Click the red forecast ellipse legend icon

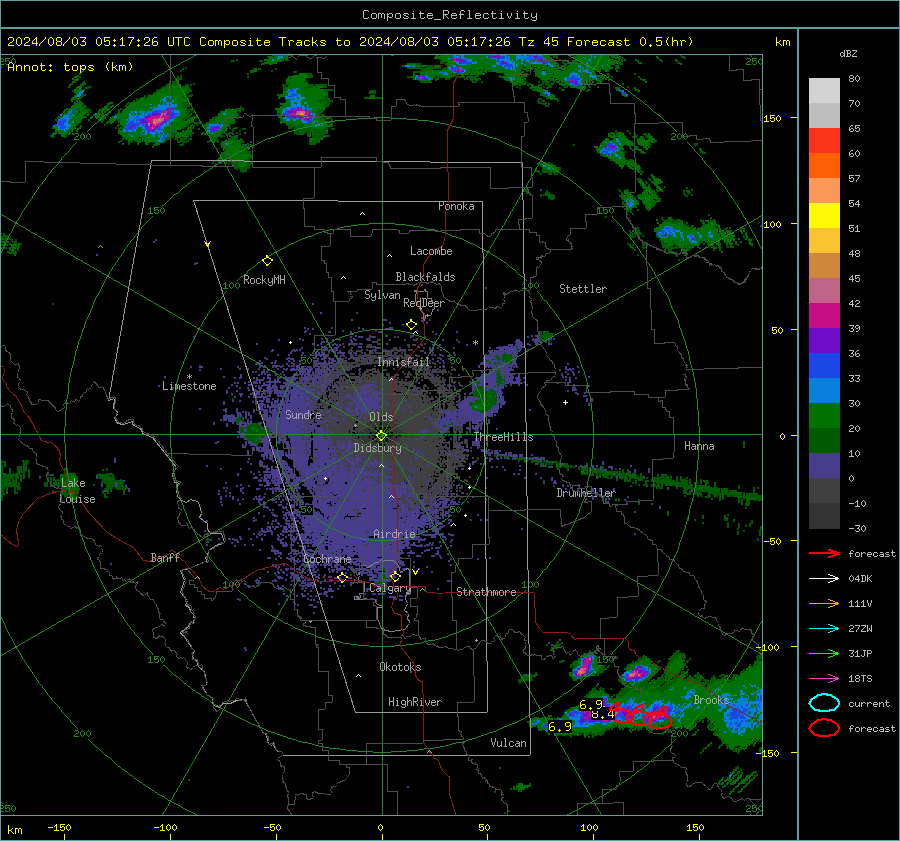[x=824, y=728]
